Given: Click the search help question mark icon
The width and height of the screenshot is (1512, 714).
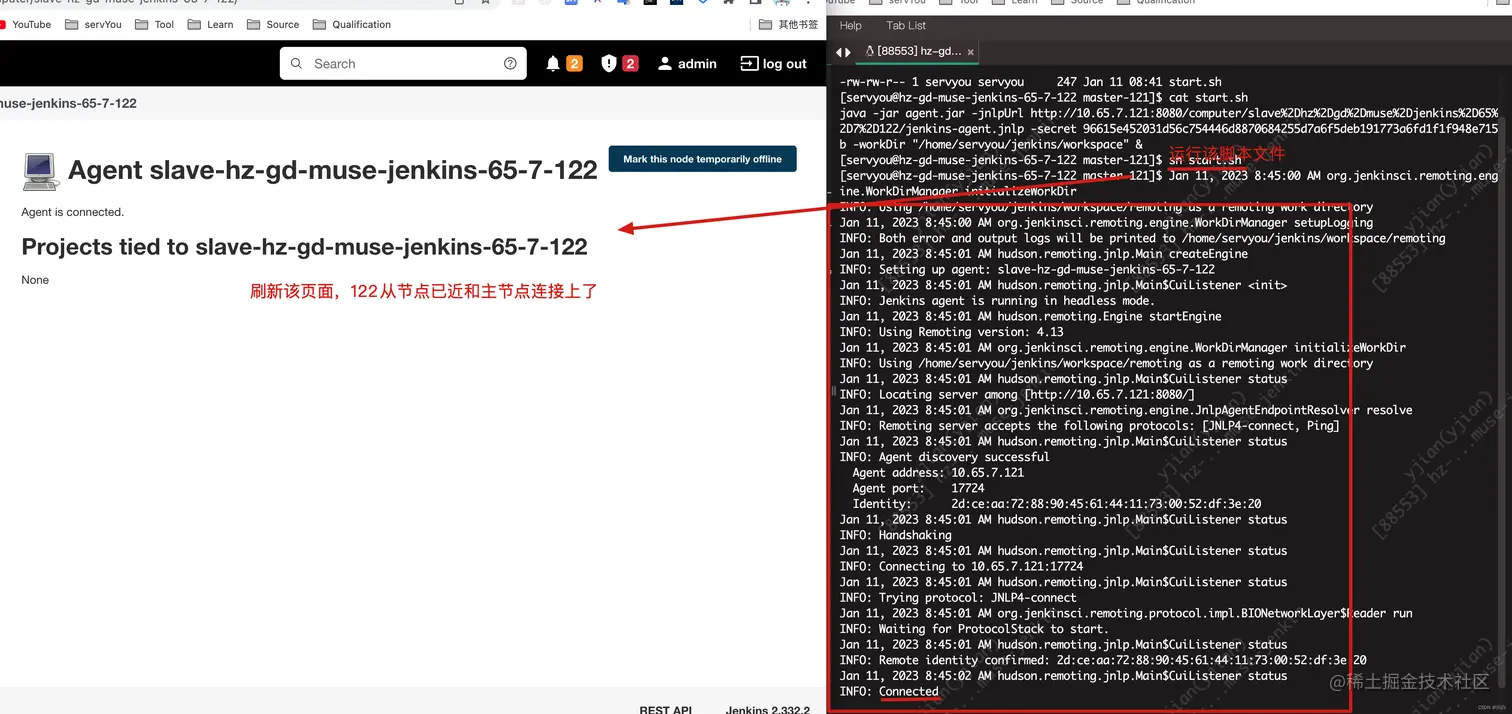Looking at the screenshot, I should tap(510, 64).
